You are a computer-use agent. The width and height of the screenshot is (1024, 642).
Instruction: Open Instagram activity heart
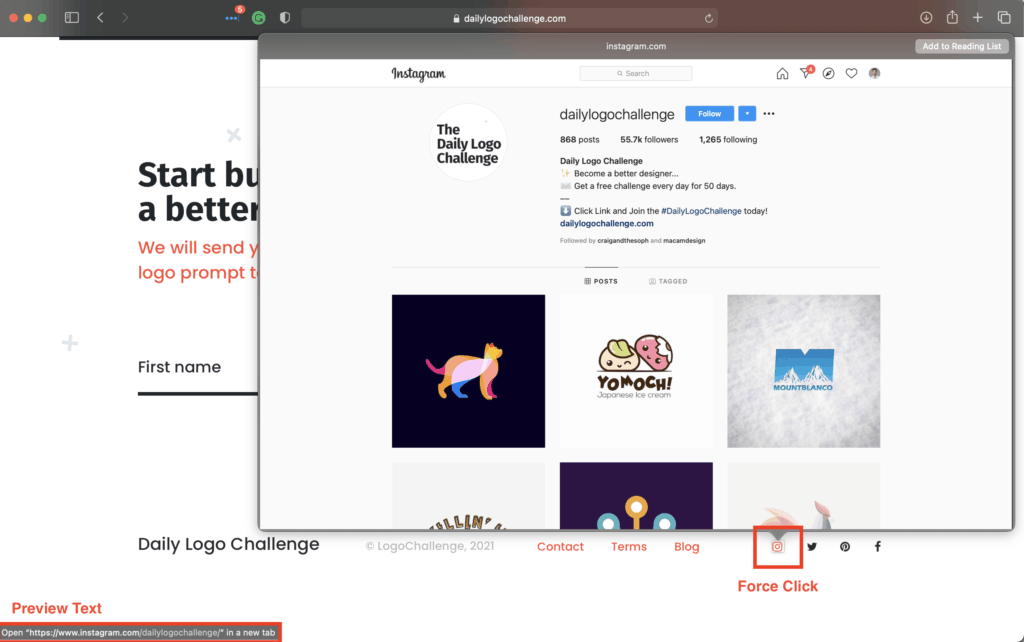tap(852, 73)
